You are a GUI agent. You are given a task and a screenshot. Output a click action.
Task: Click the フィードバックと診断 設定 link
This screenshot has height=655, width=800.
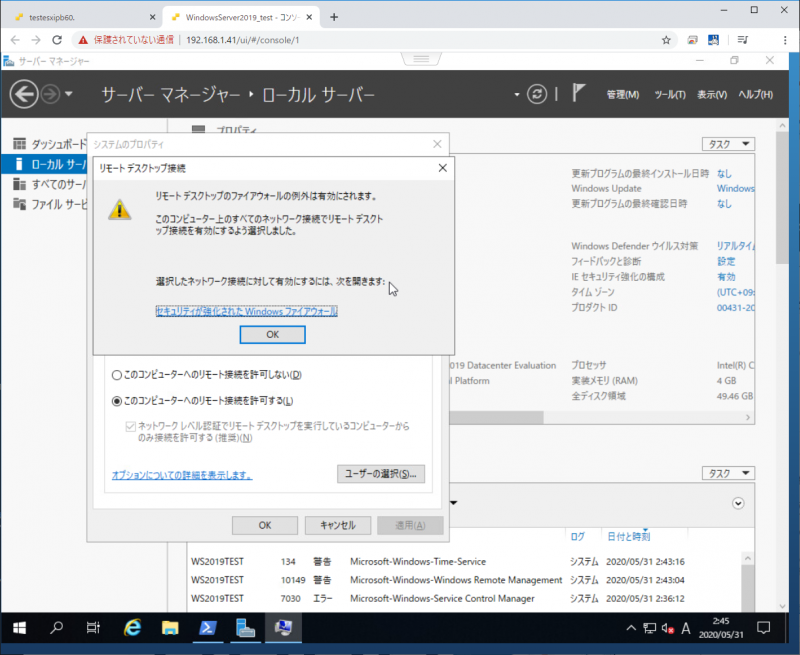(x=726, y=261)
